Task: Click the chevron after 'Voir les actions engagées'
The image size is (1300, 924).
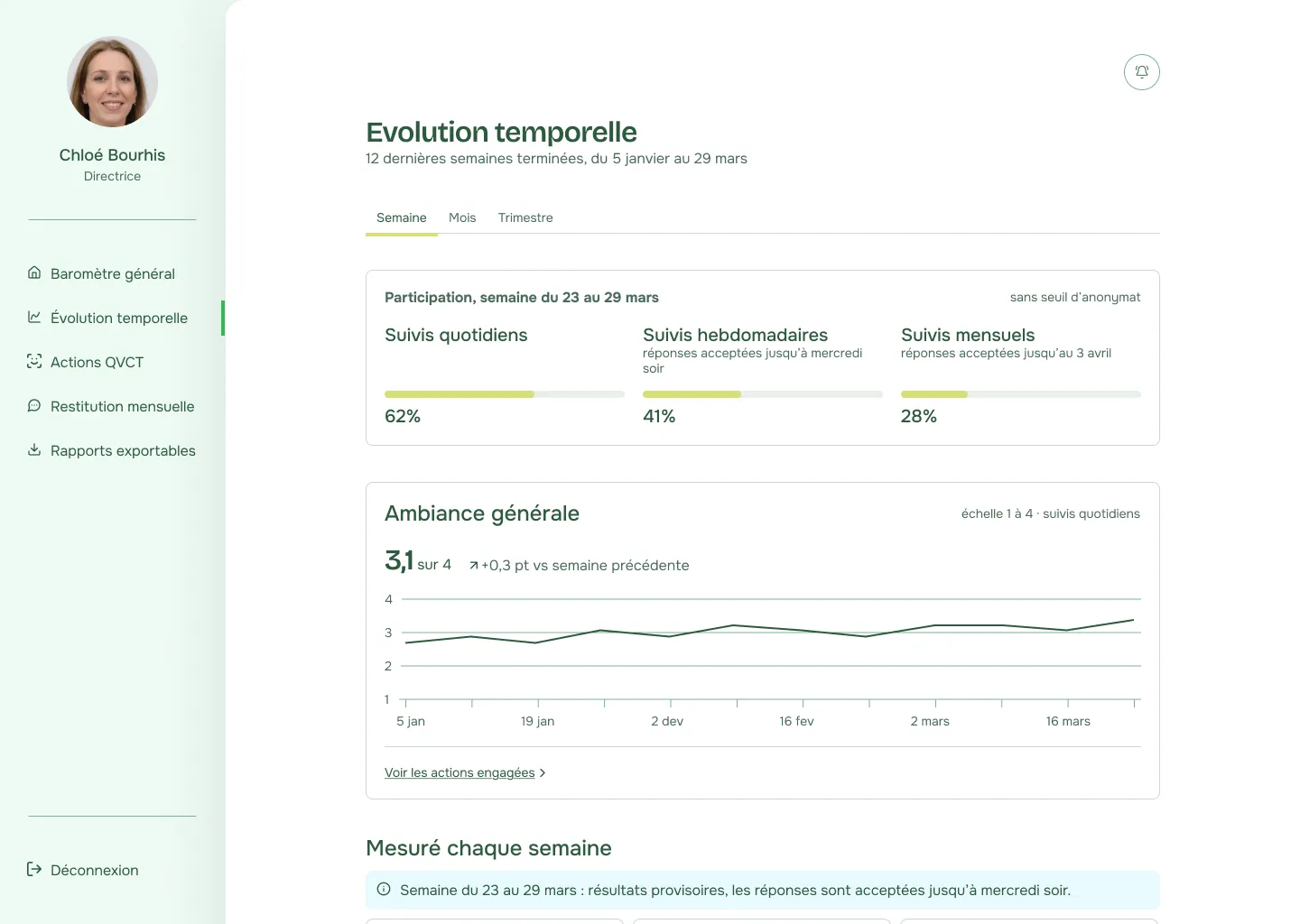Action: (x=542, y=773)
